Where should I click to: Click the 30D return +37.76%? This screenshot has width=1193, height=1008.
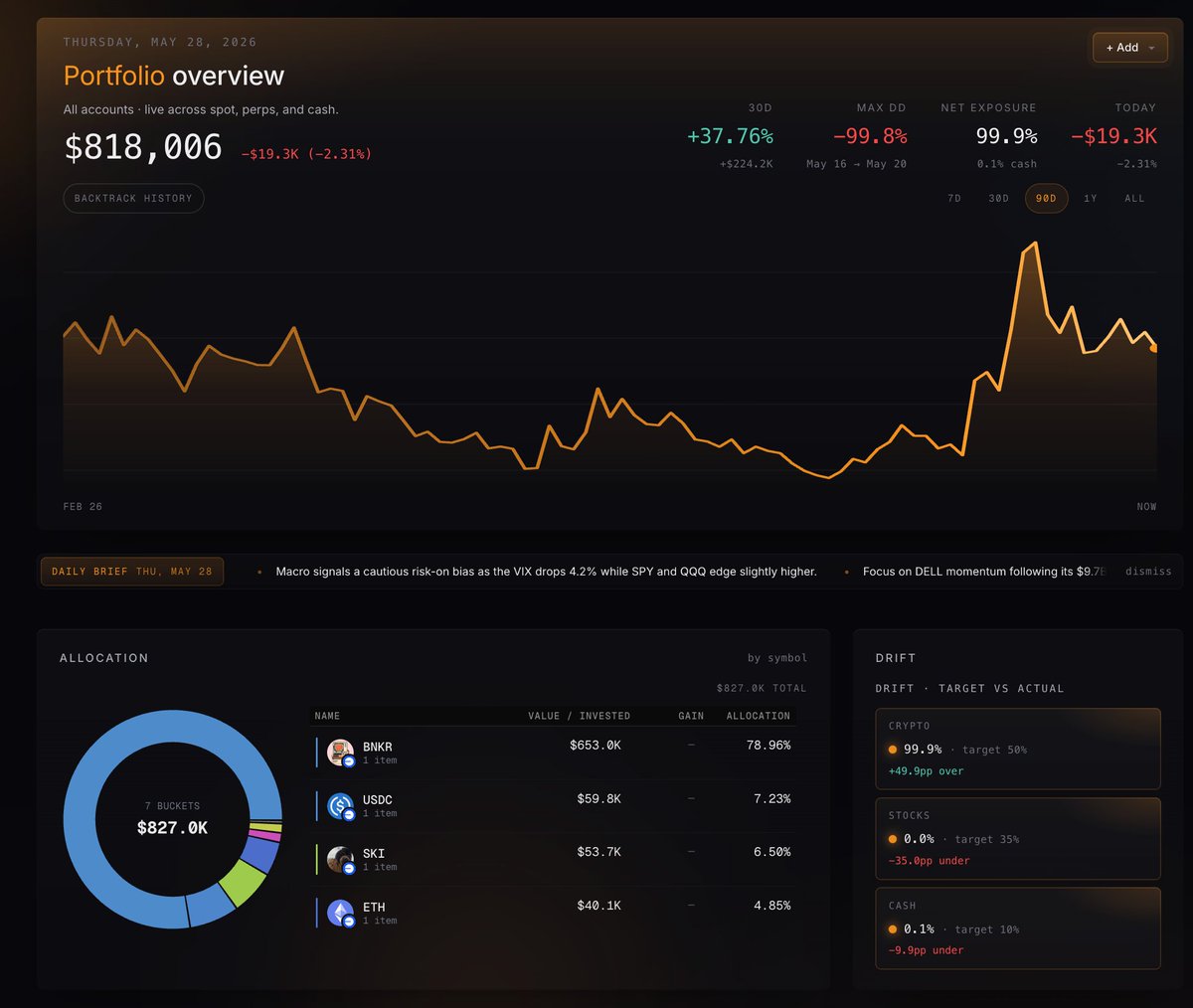pyautogui.click(x=730, y=136)
